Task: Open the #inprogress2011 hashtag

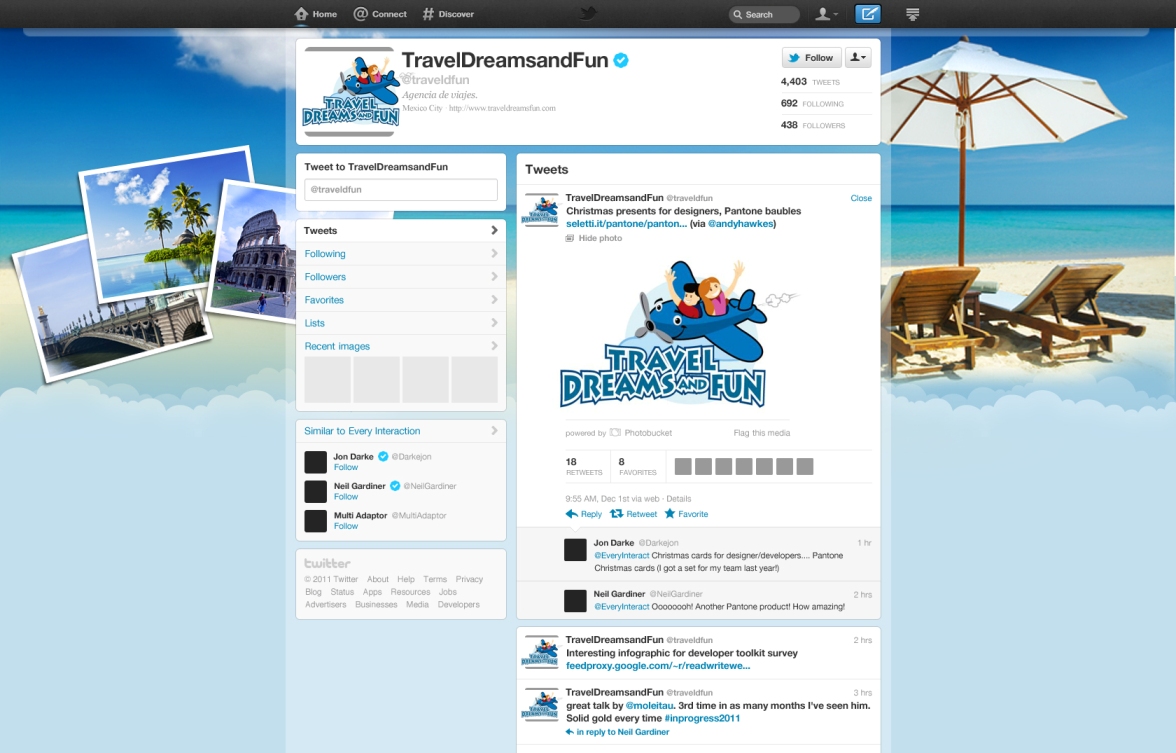Action: (x=702, y=718)
